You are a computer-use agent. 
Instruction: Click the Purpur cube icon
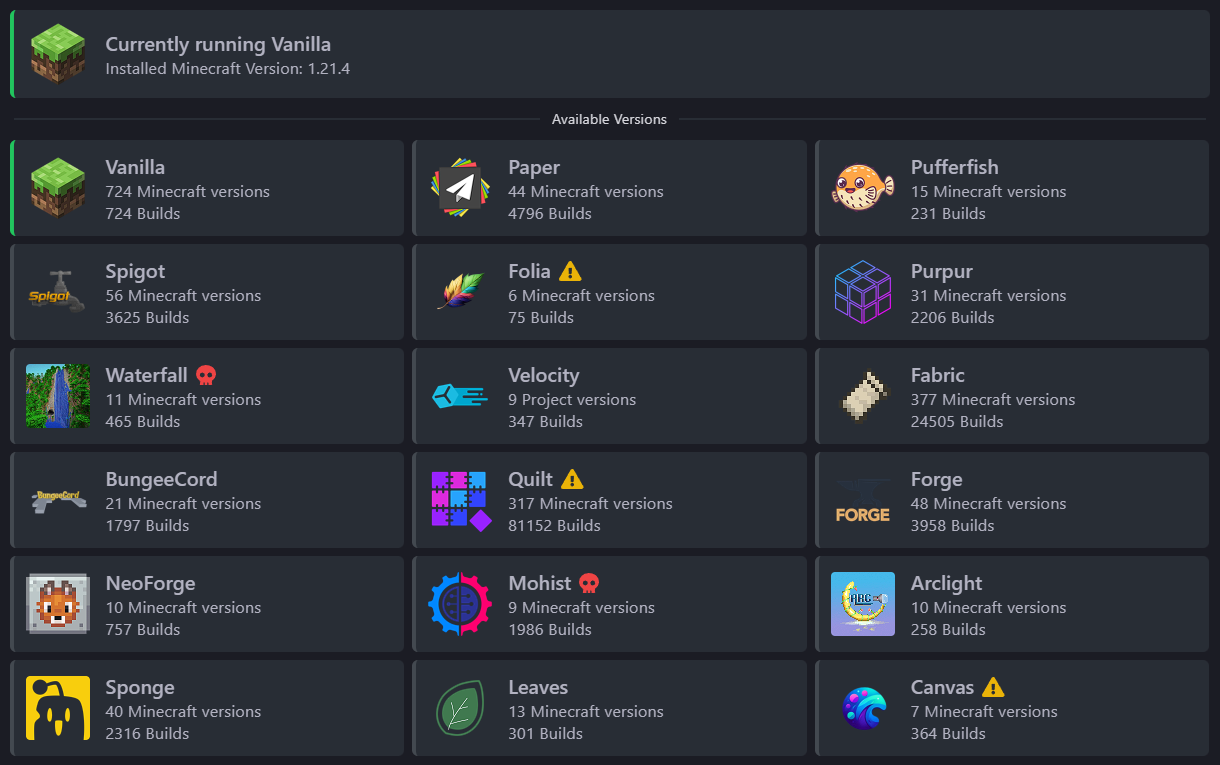[x=862, y=291]
